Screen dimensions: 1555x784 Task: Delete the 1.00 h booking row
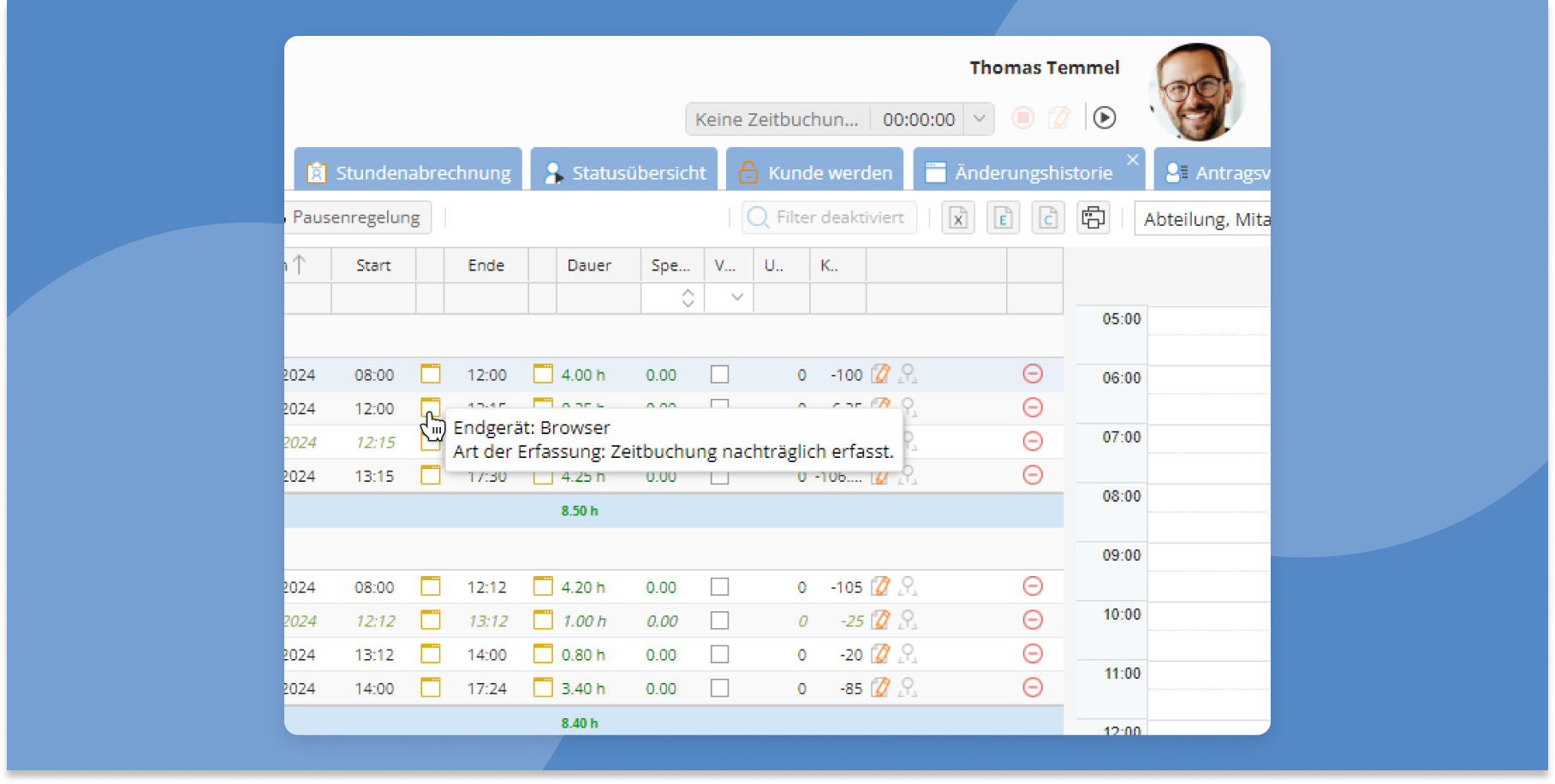coord(1033,620)
